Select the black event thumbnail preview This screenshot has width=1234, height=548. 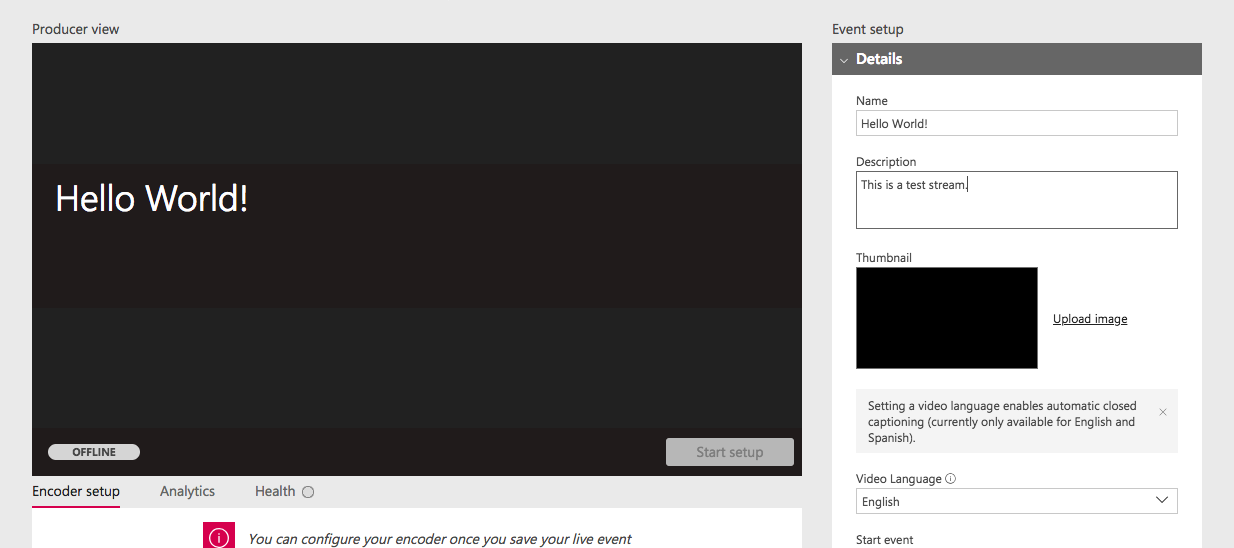(x=947, y=318)
